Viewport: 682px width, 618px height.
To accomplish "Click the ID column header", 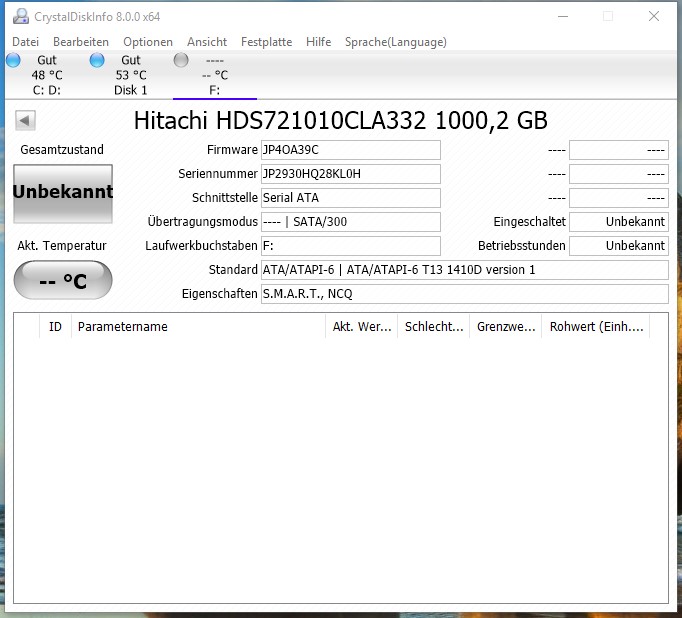I will click(55, 327).
